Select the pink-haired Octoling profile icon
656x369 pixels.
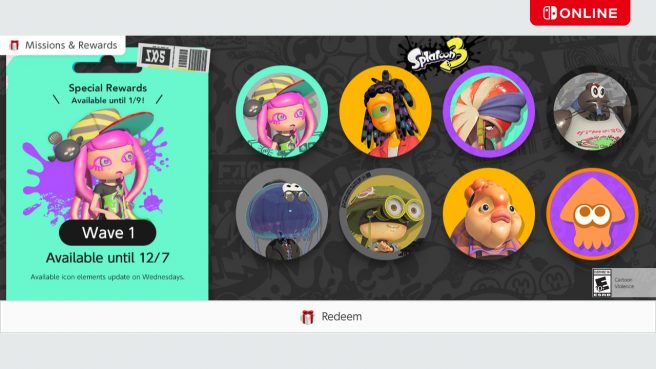click(282, 111)
